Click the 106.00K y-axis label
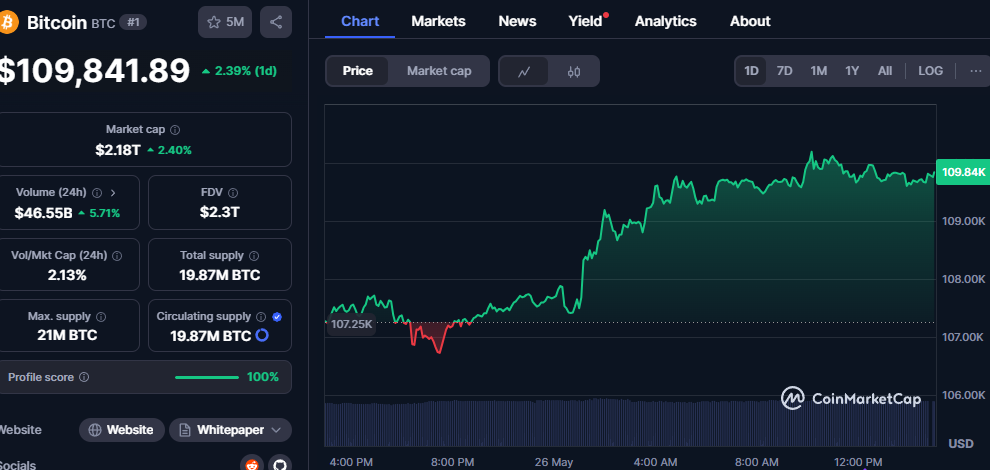This screenshot has height=470, width=990. [x=963, y=395]
